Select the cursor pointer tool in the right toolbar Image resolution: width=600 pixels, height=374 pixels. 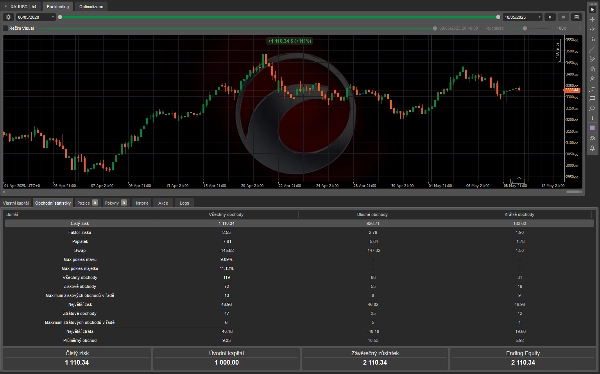[592, 9]
